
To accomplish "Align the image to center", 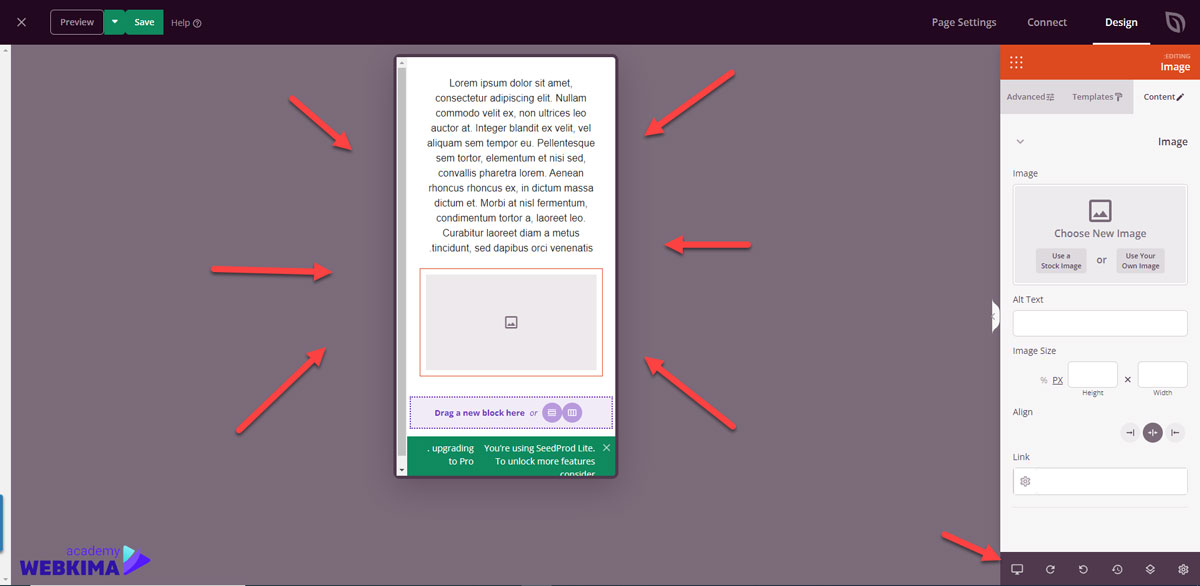I will [1153, 433].
